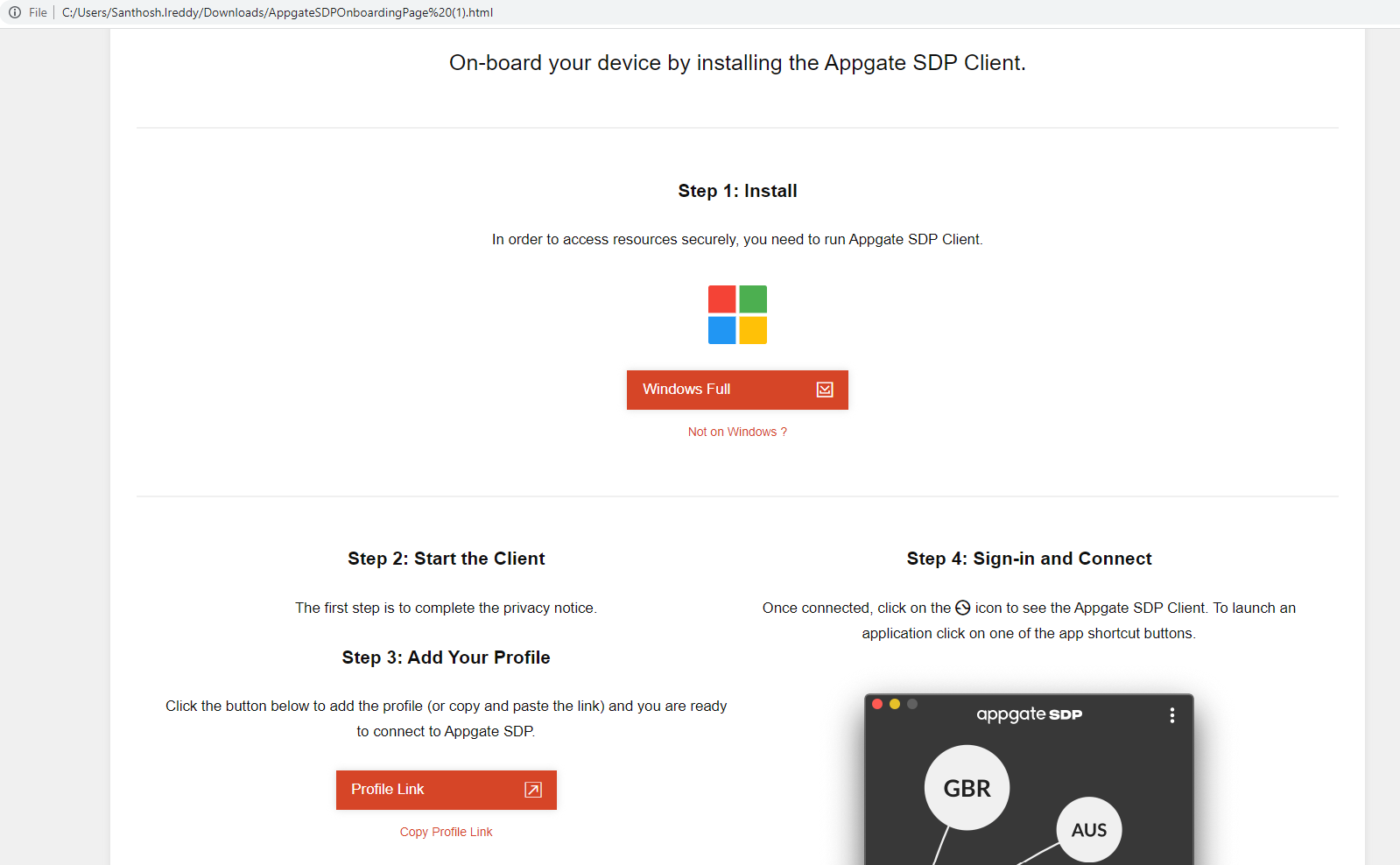
Task: Click the Windows logo icon in Step 1
Action: [737, 314]
